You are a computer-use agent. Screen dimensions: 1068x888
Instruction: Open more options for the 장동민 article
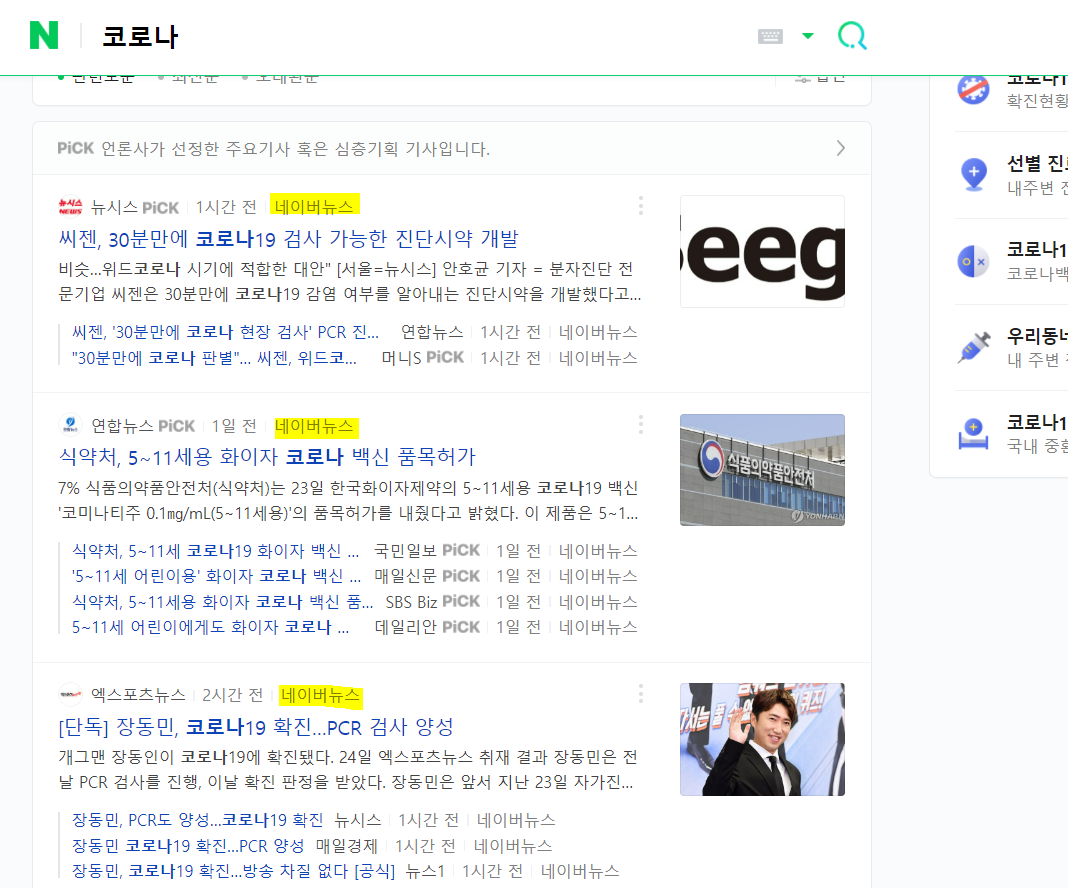(x=640, y=694)
